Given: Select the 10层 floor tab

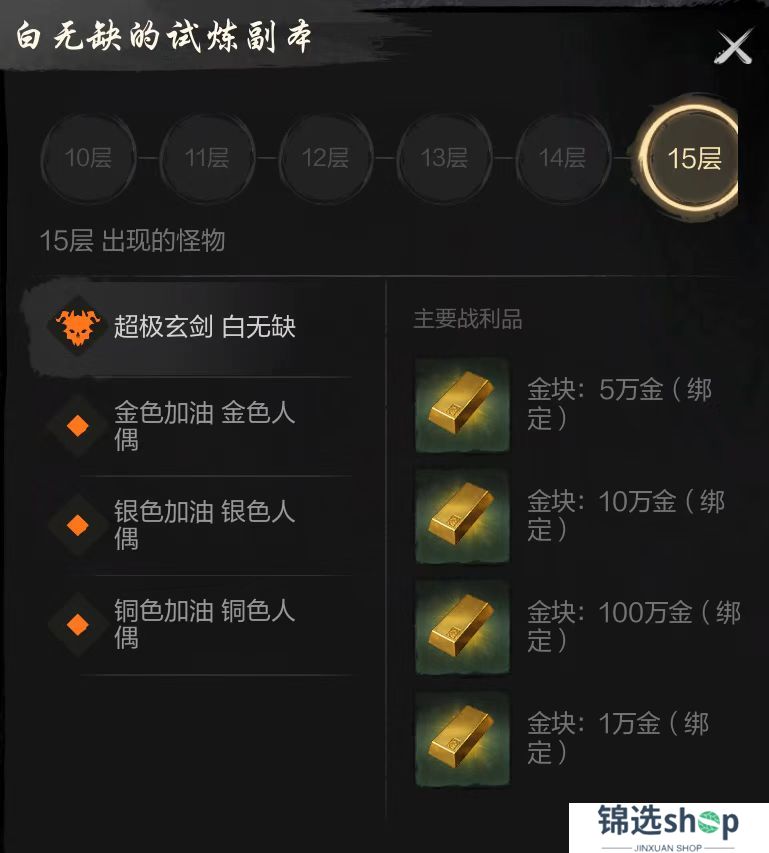Looking at the screenshot, I should tap(88, 158).
